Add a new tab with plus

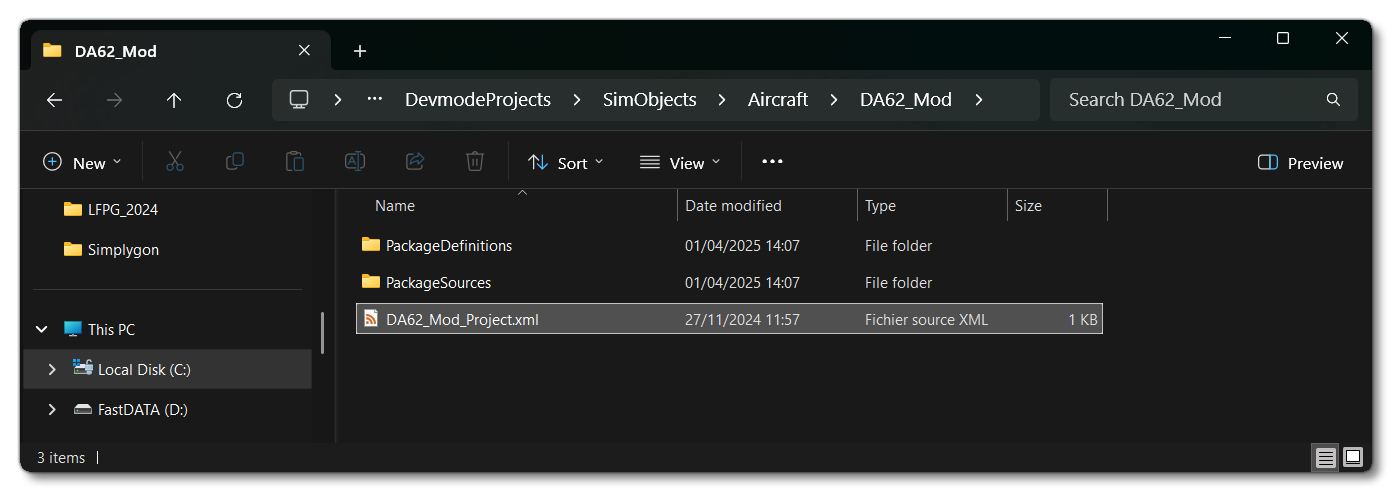(x=360, y=51)
